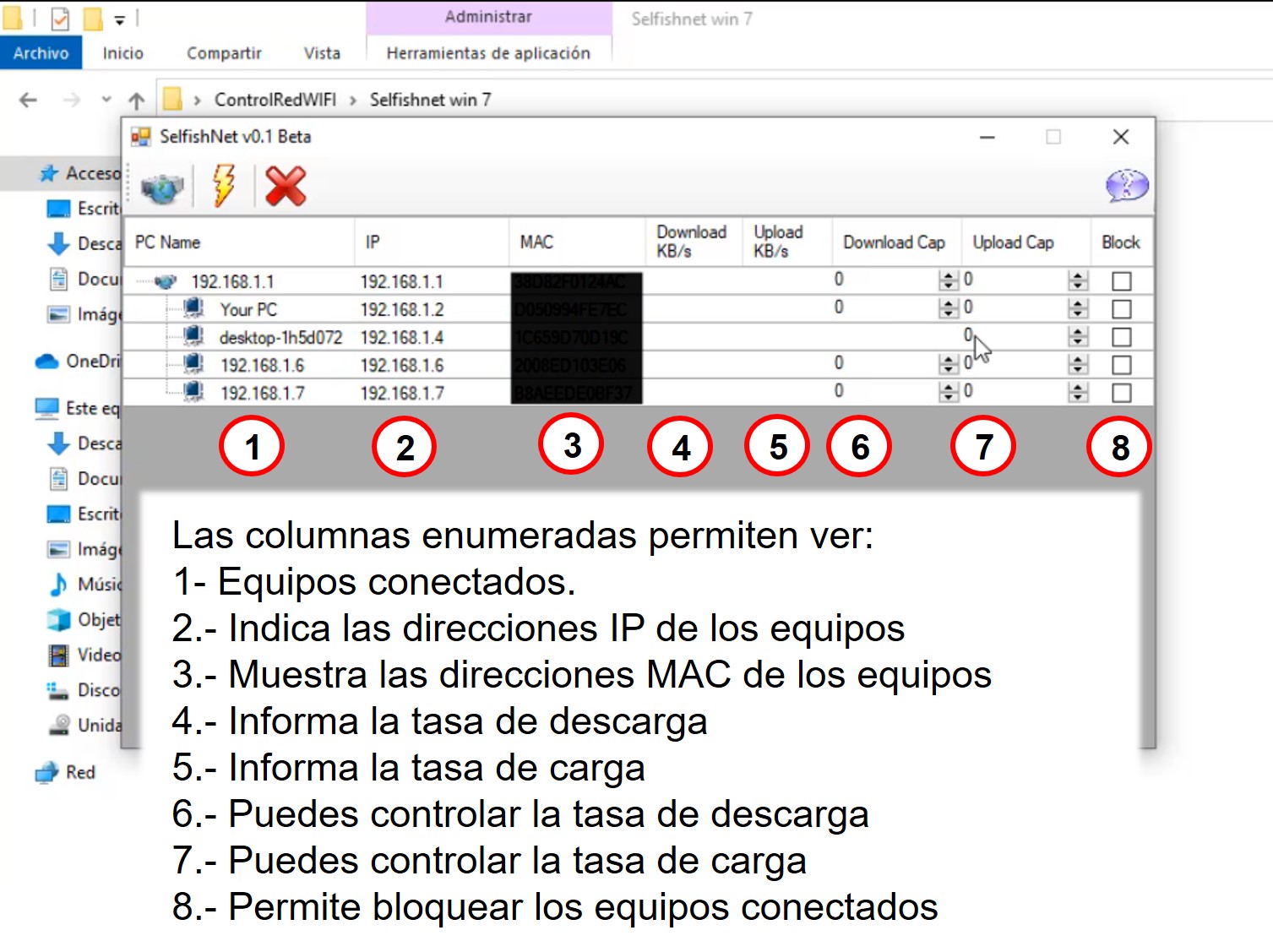Open OneDrive in Explorer sidebar

pyautogui.click(x=78, y=362)
